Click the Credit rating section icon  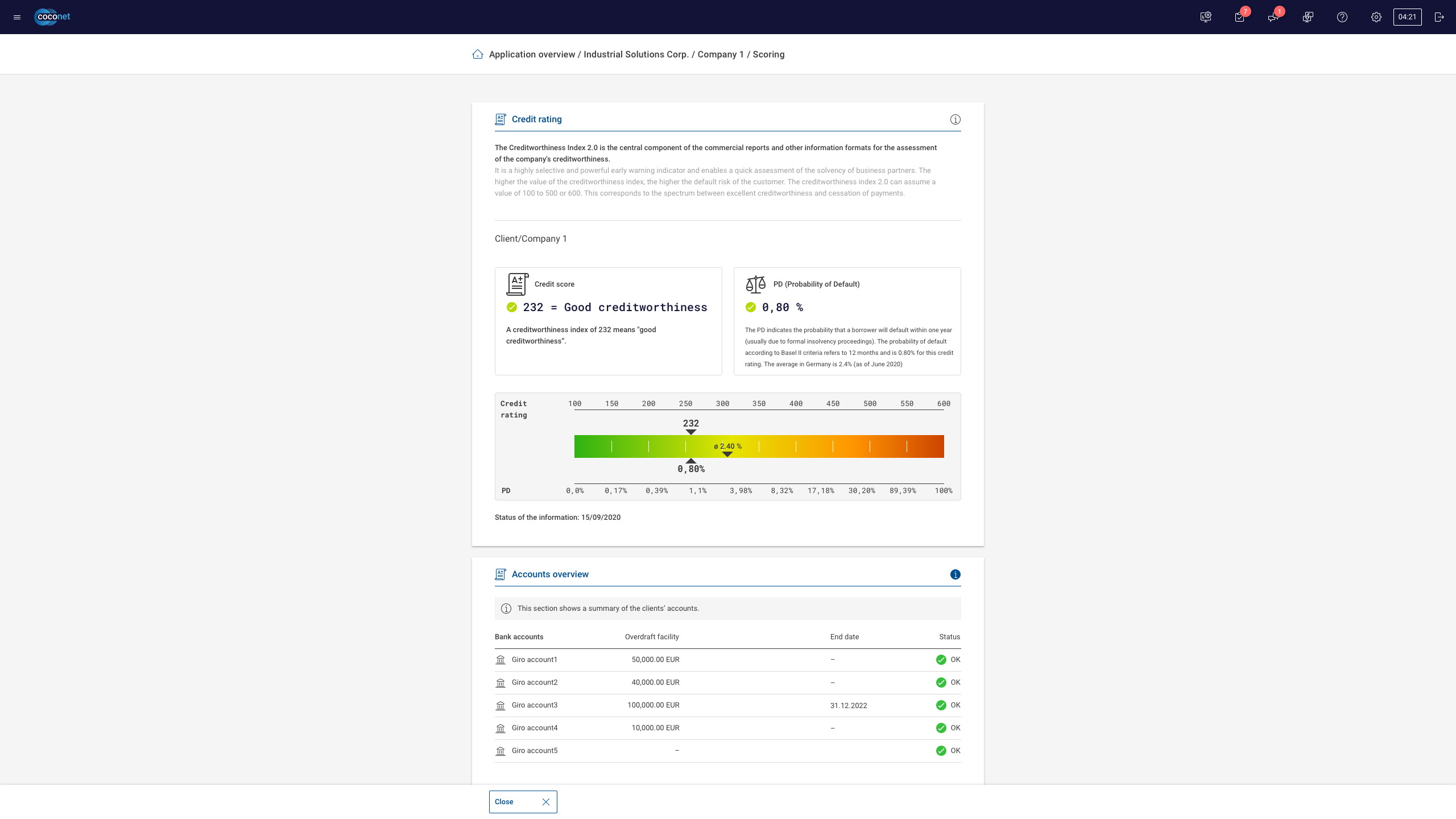tap(500, 119)
